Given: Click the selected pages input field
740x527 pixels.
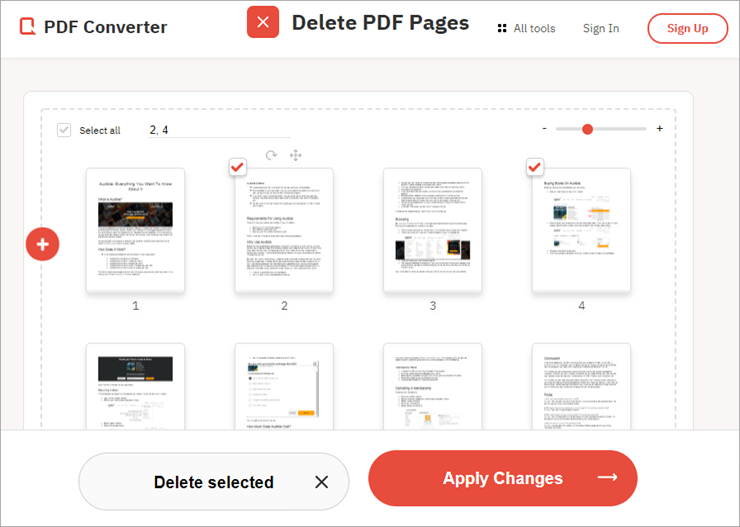Looking at the screenshot, I should [218, 130].
